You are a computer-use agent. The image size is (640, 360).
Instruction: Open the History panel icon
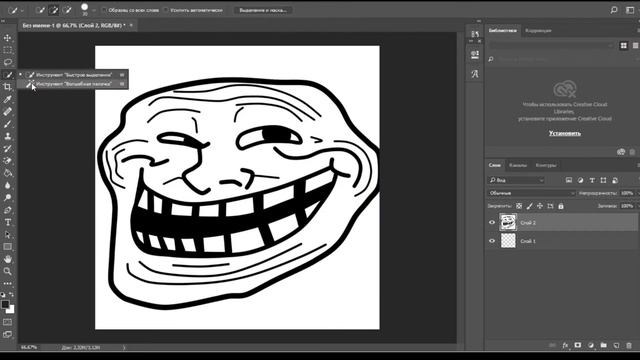[475, 34]
